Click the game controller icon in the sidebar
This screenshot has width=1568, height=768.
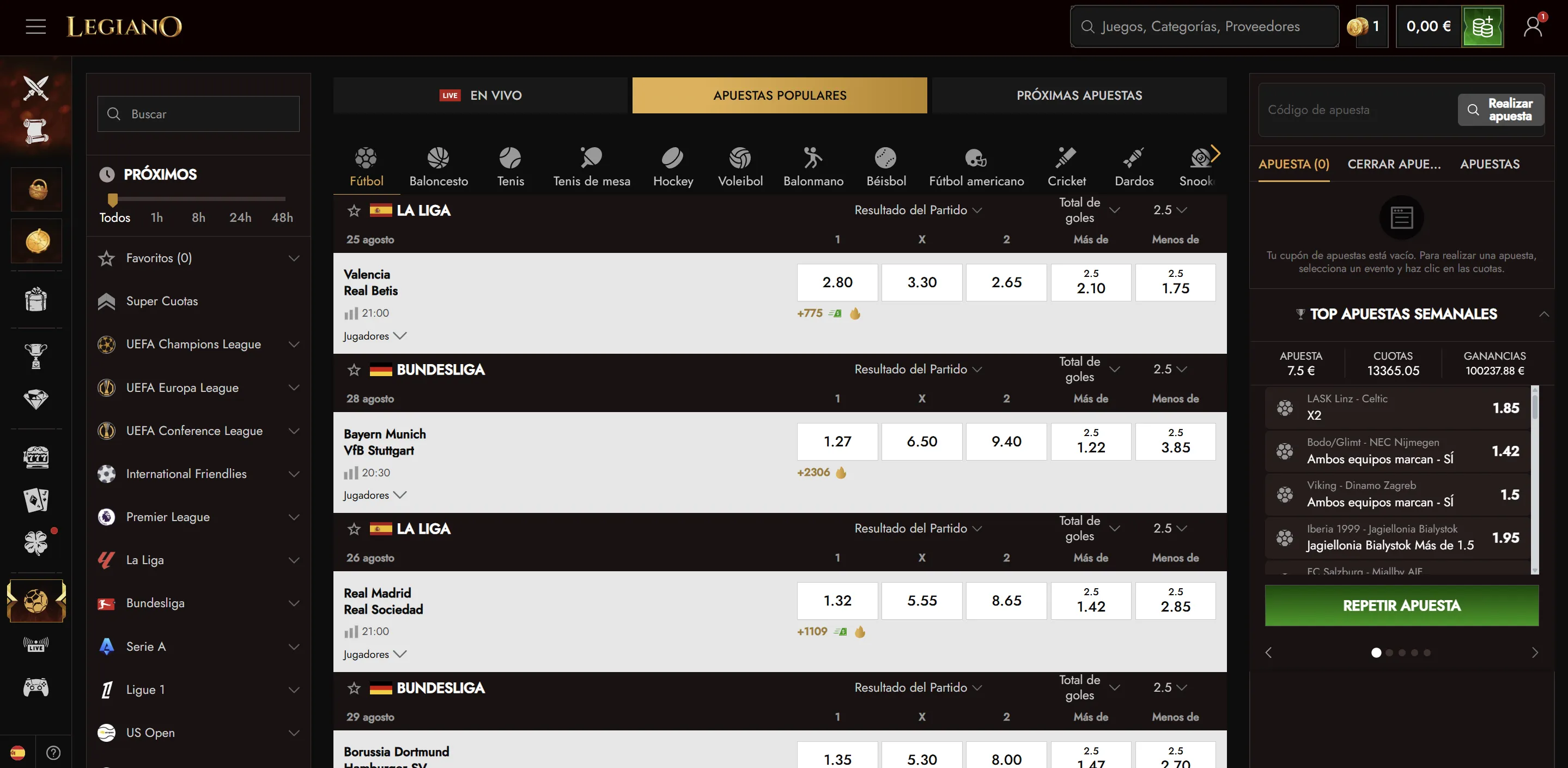tap(36, 688)
